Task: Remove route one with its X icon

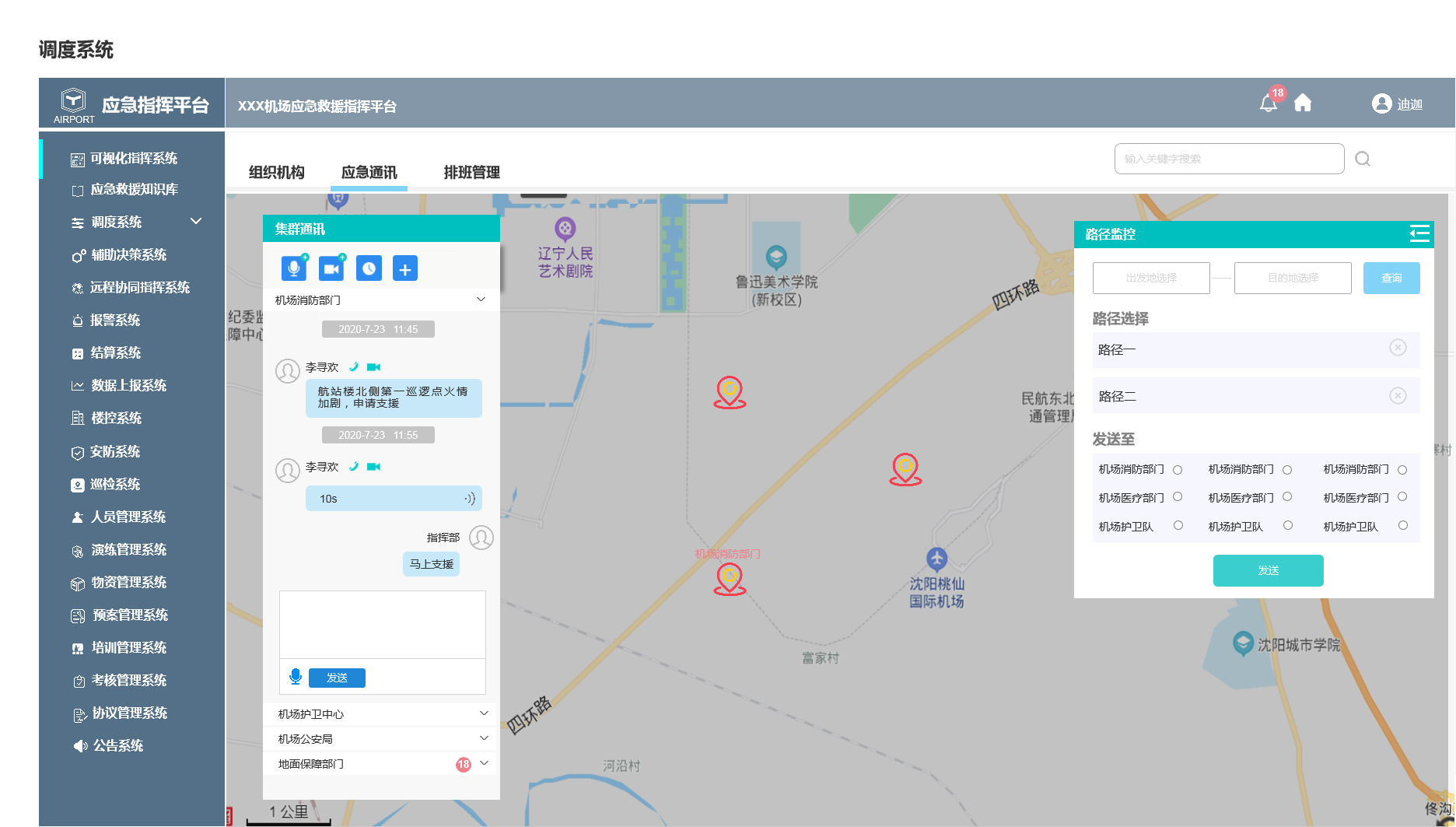Action: click(1398, 348)
